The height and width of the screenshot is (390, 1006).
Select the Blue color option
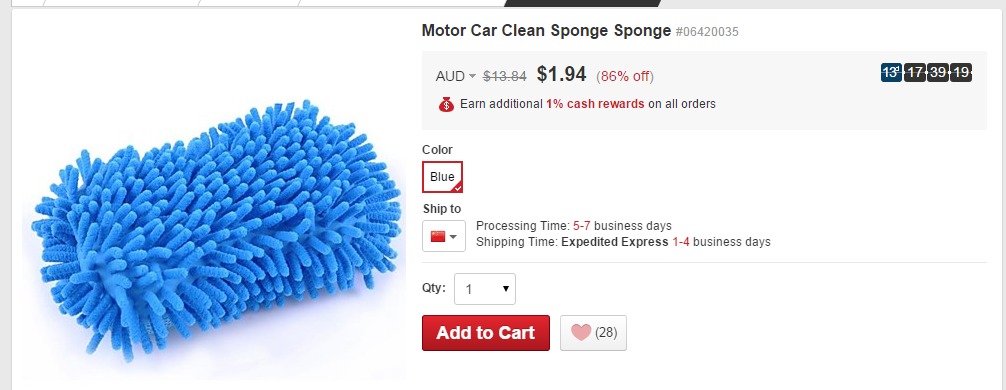point(442,177)
